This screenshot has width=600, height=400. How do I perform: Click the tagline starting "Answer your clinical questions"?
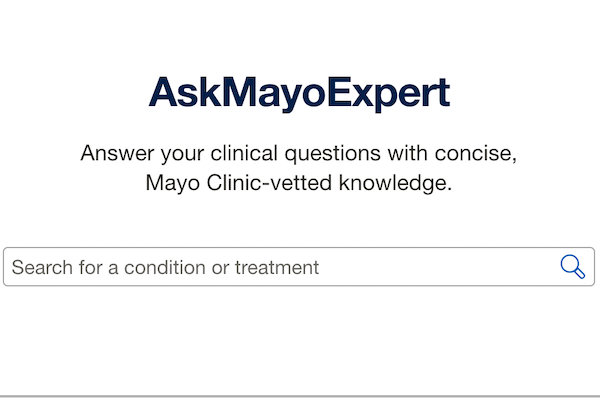300,155
